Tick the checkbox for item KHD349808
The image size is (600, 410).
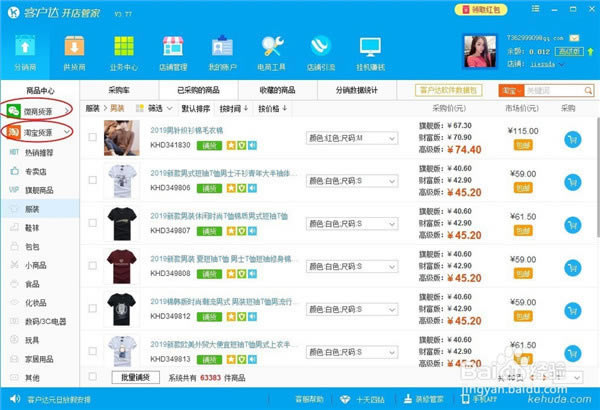pos(93,266)
